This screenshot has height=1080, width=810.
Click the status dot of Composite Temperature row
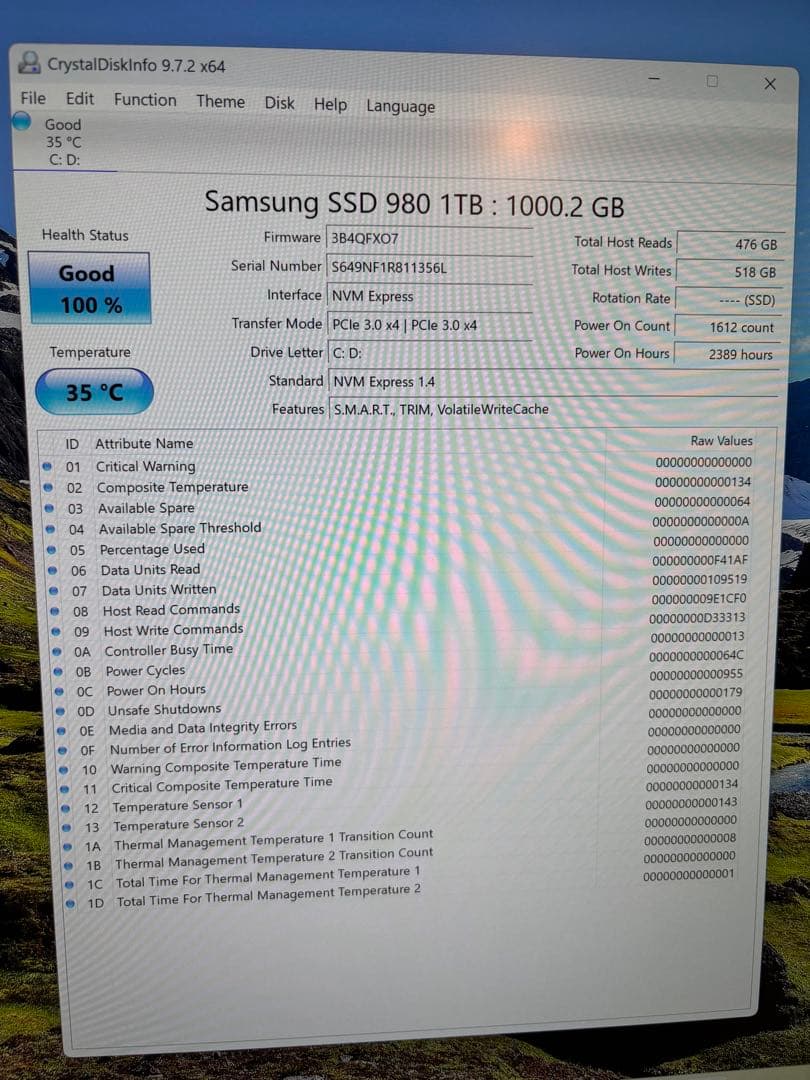(48, 487)
